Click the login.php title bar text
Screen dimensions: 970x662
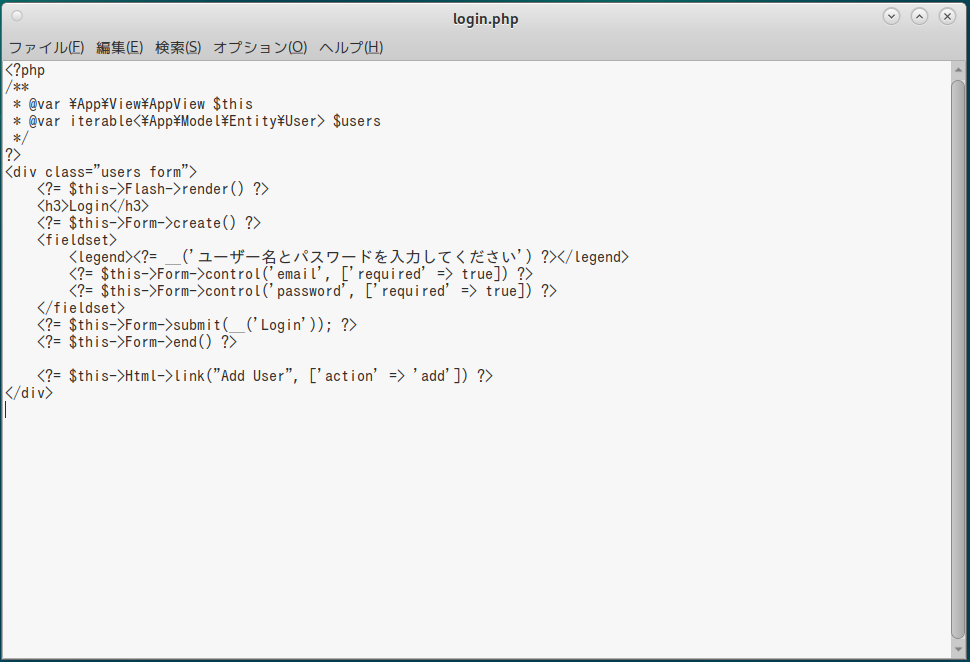pyautogui.click(x=485, y=19)
